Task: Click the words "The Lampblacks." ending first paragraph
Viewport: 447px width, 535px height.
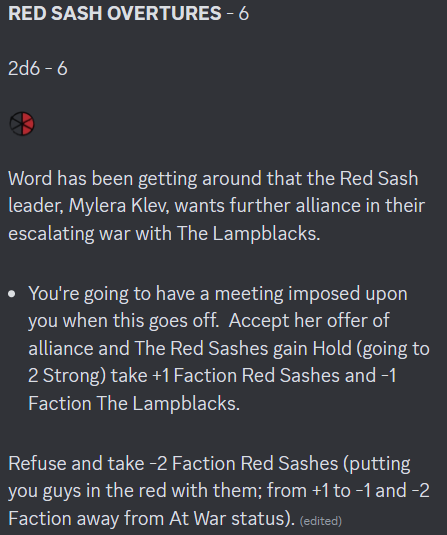Action: click(248, 234)
